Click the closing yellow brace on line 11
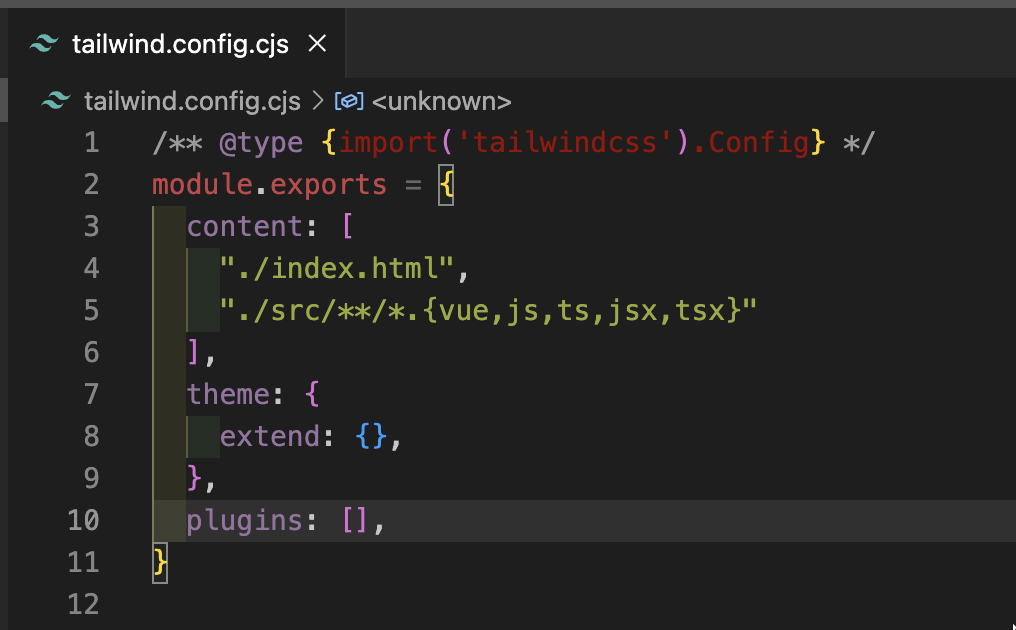Viewport: 1016px width, 630px height. tap(160, 562)
